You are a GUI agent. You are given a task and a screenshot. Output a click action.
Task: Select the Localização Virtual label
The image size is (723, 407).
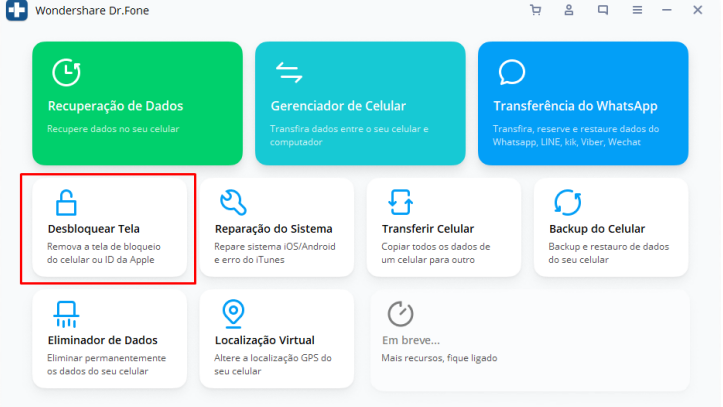265,340
